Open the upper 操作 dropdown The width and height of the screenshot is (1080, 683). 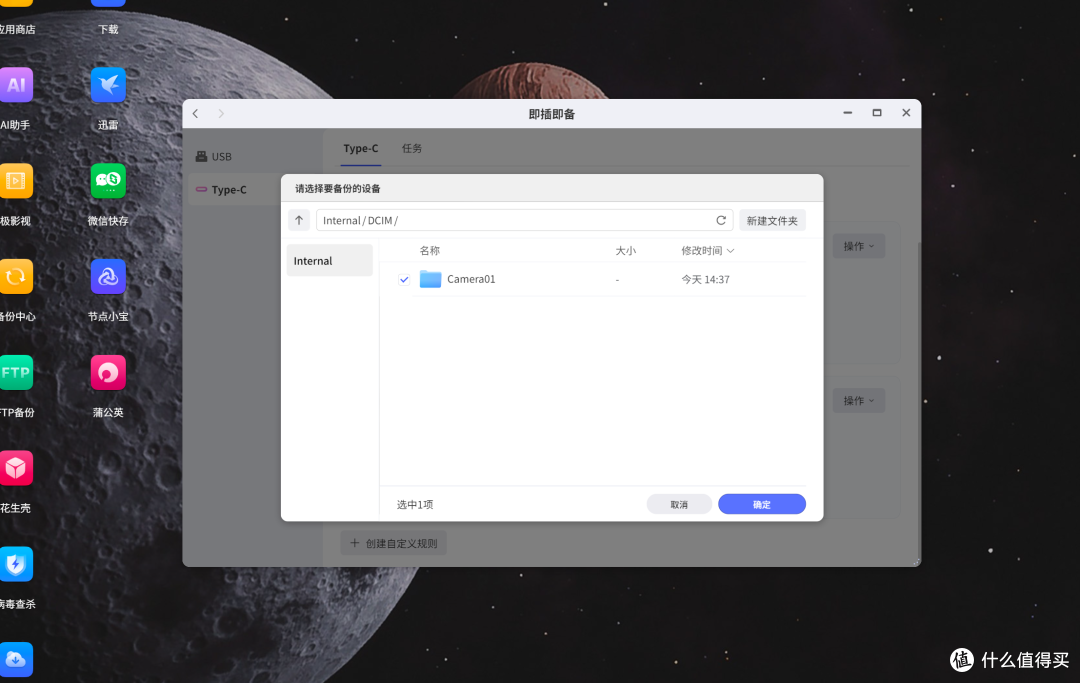coord(859,246)
